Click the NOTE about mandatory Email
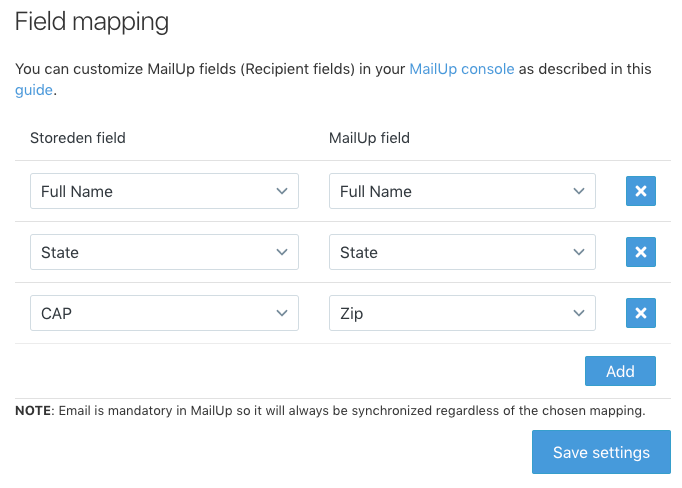 [x=330, y=410]
